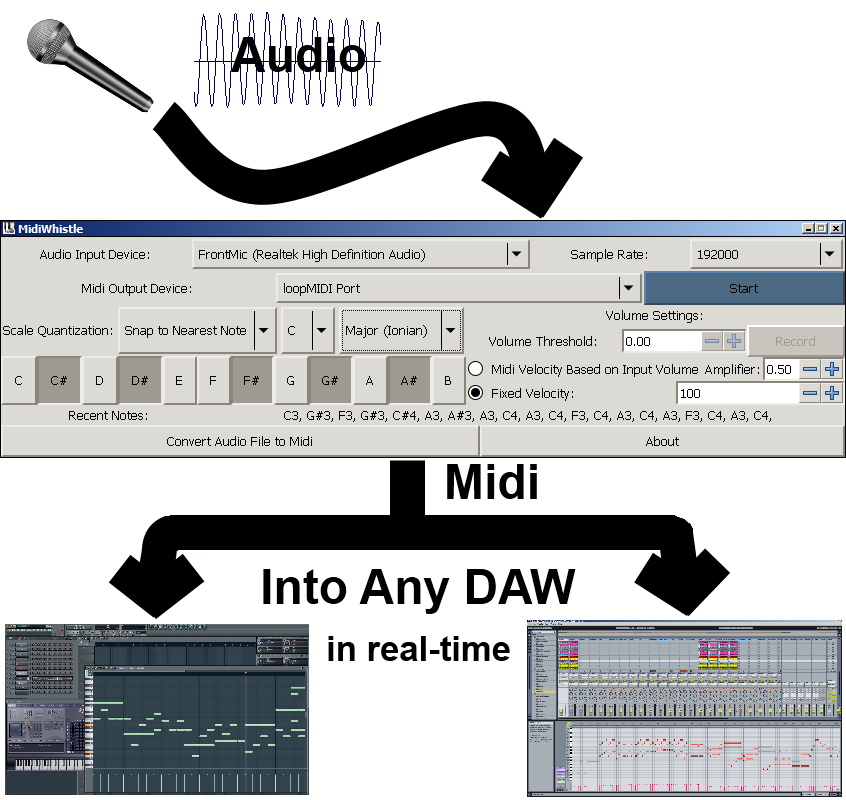Click the Audio waveform image
Image resolution: width=846 pixels, height=800 pixels.
coord(287,57)
